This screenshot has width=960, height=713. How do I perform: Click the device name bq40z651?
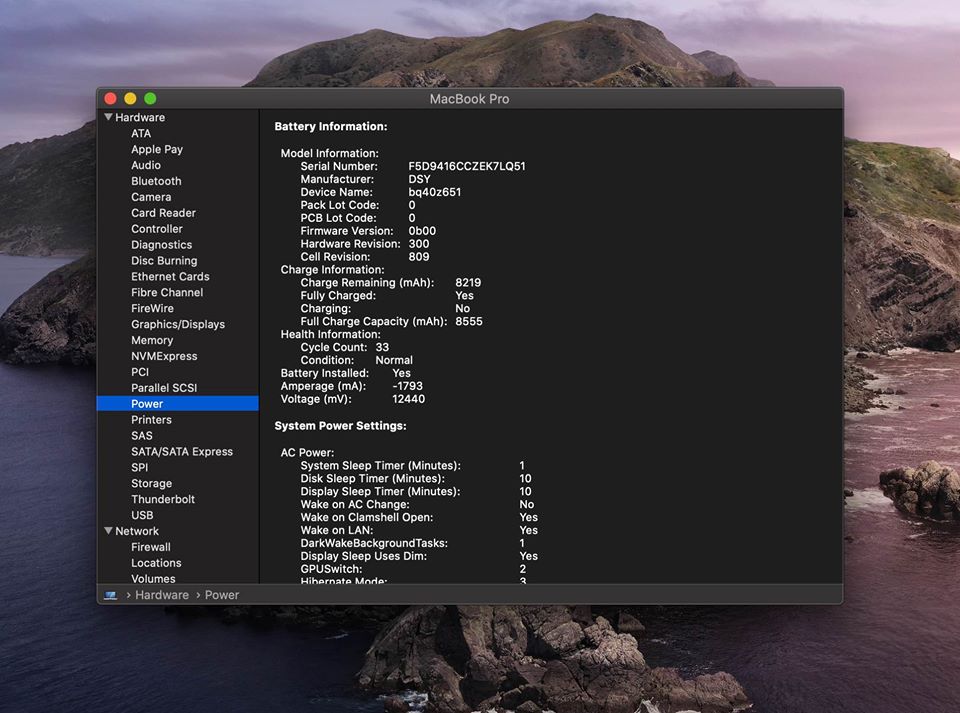(435, 192)
